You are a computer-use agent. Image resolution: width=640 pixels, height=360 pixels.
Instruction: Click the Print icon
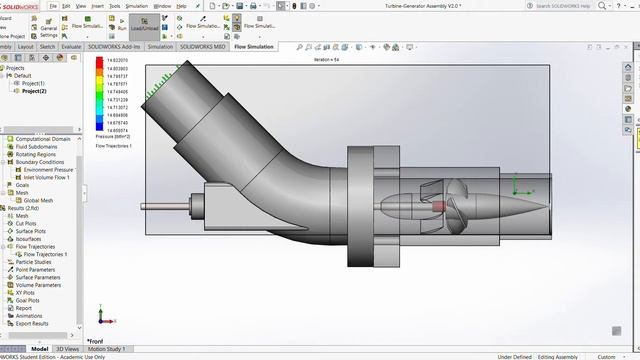[x=253, y=6]
